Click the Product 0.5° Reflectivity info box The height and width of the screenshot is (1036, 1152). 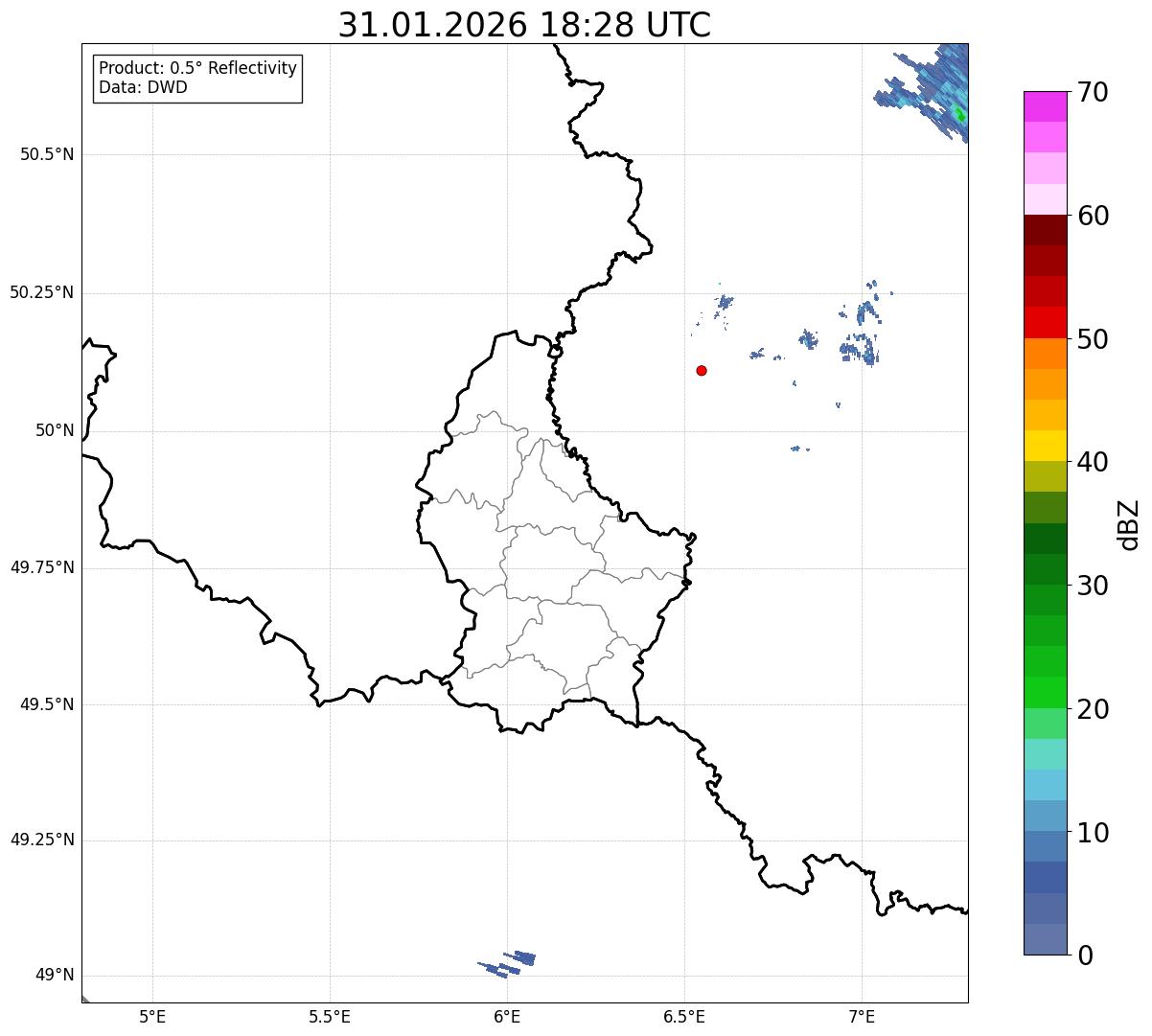pyautogui.click(x=197, y=79)
